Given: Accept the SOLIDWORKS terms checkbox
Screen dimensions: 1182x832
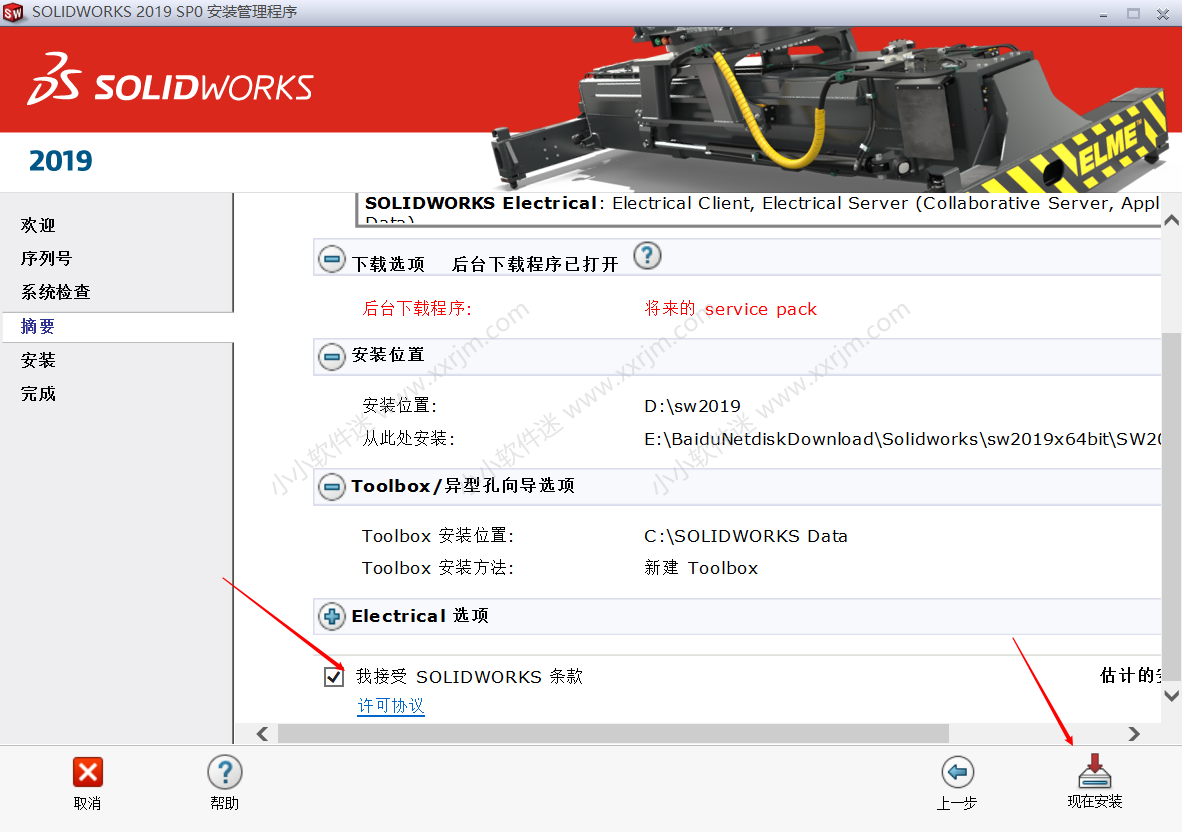Looking at the screenshot, I should (334, 677).
